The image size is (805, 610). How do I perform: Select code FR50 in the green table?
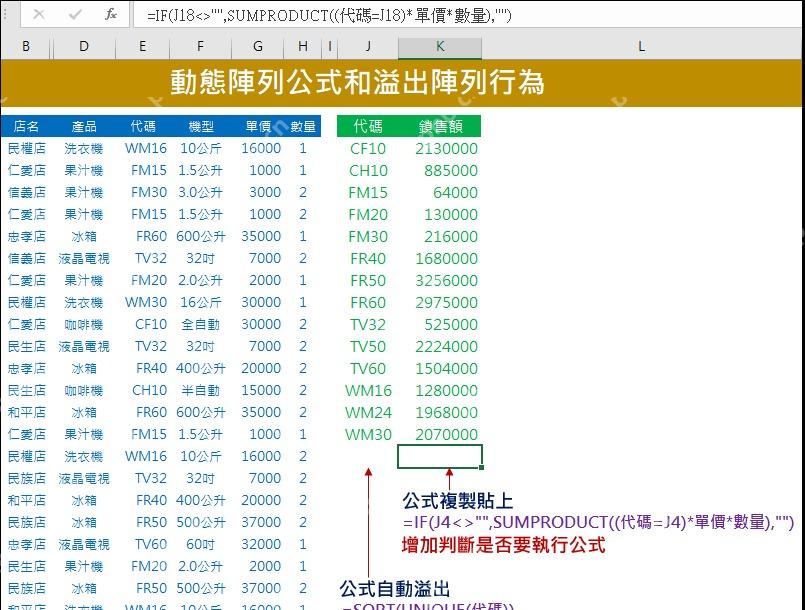368,281
